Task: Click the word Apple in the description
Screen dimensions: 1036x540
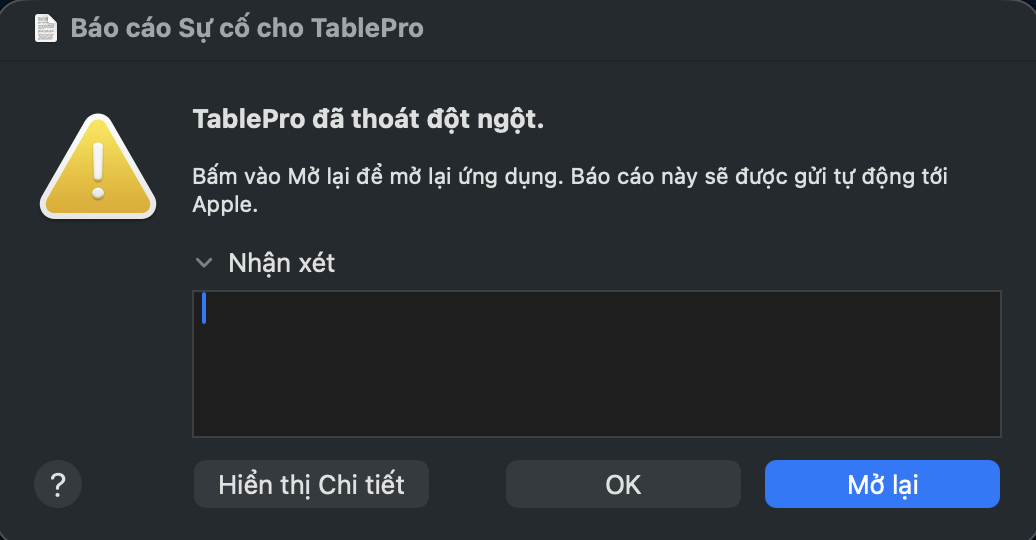Action: click(x=225, y=205)
